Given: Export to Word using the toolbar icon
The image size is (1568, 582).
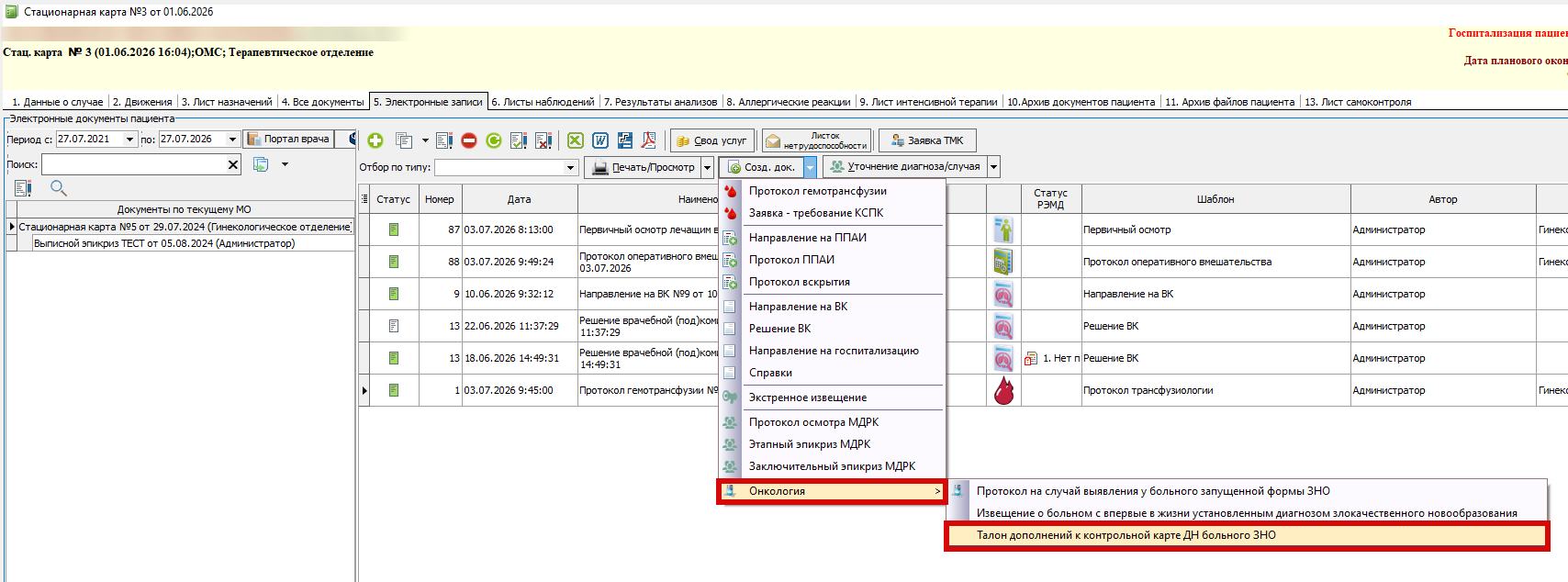Looking at the screenshot, I should pos(600,140).
